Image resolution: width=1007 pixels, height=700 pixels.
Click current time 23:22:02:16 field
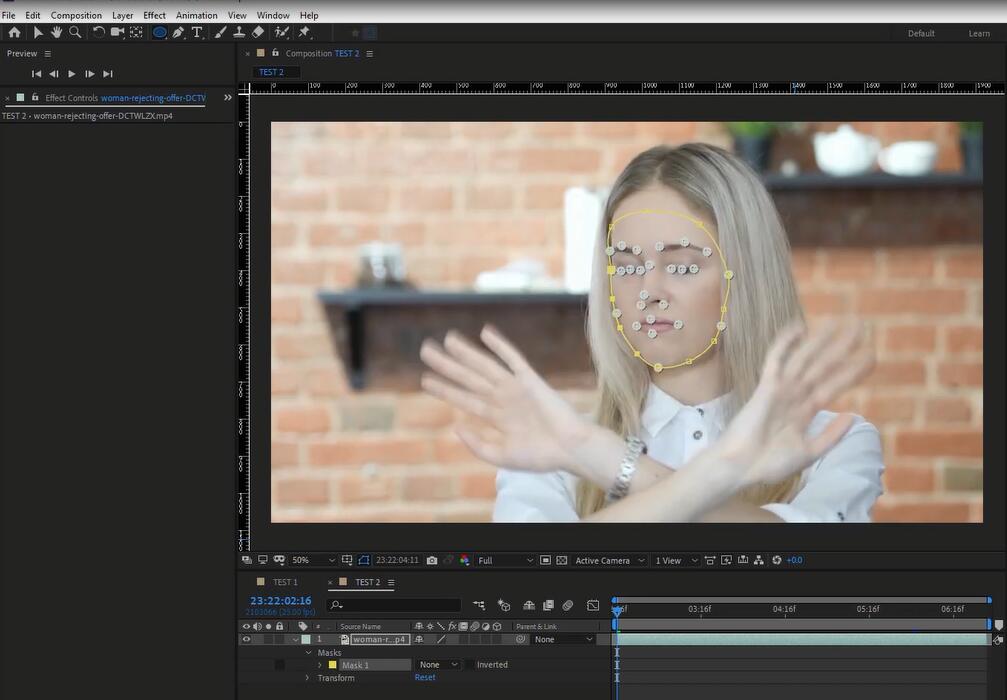[x=281, y=600]
